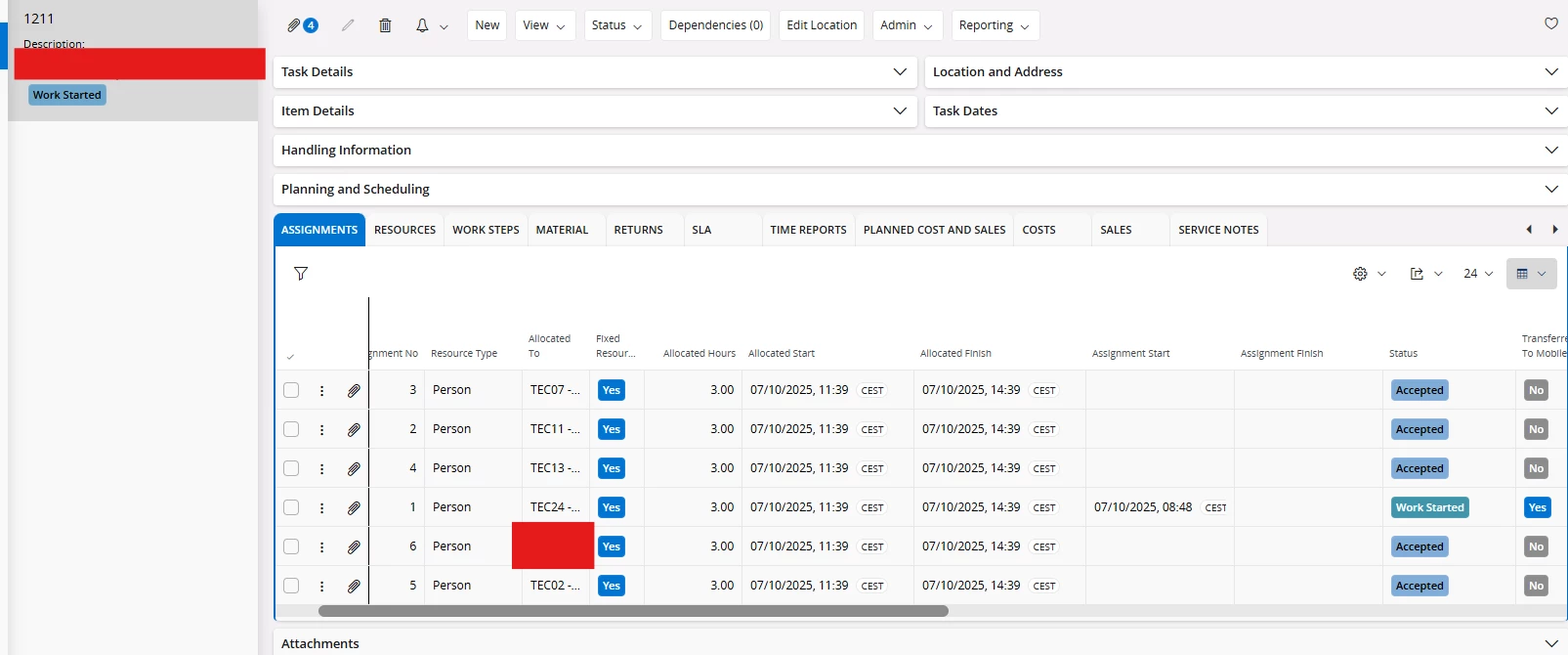Screen dimensions: 1568x655
Task: Click the Dependencies (0) button
Action: coord(715,25)
